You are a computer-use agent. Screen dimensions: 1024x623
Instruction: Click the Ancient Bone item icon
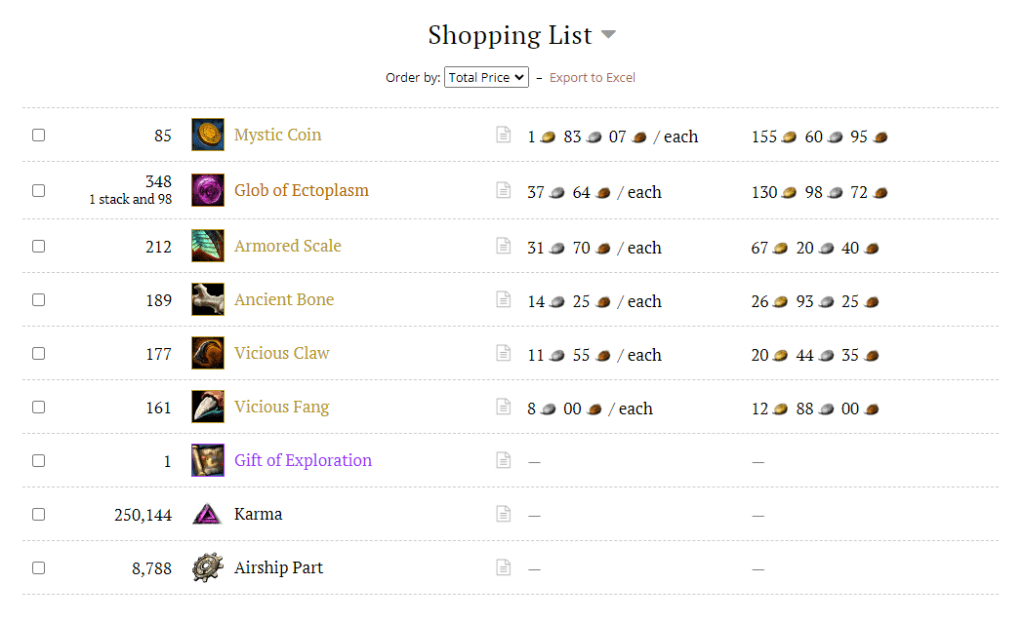pos(208,300)
